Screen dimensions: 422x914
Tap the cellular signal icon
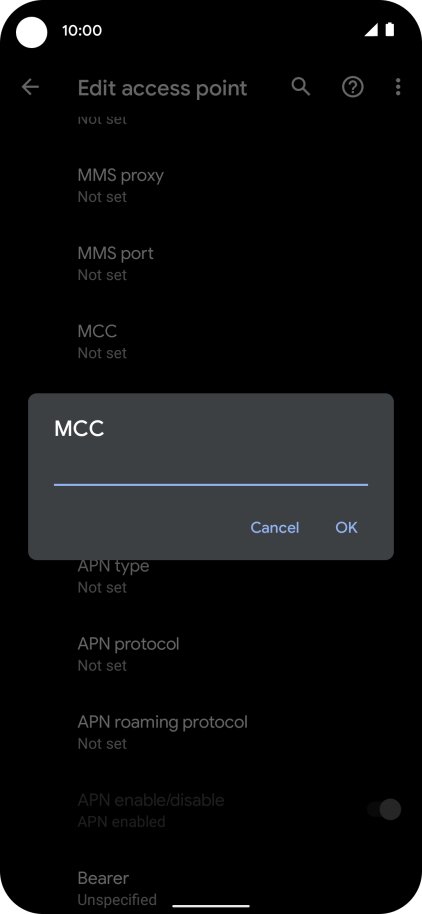[371, 30]
